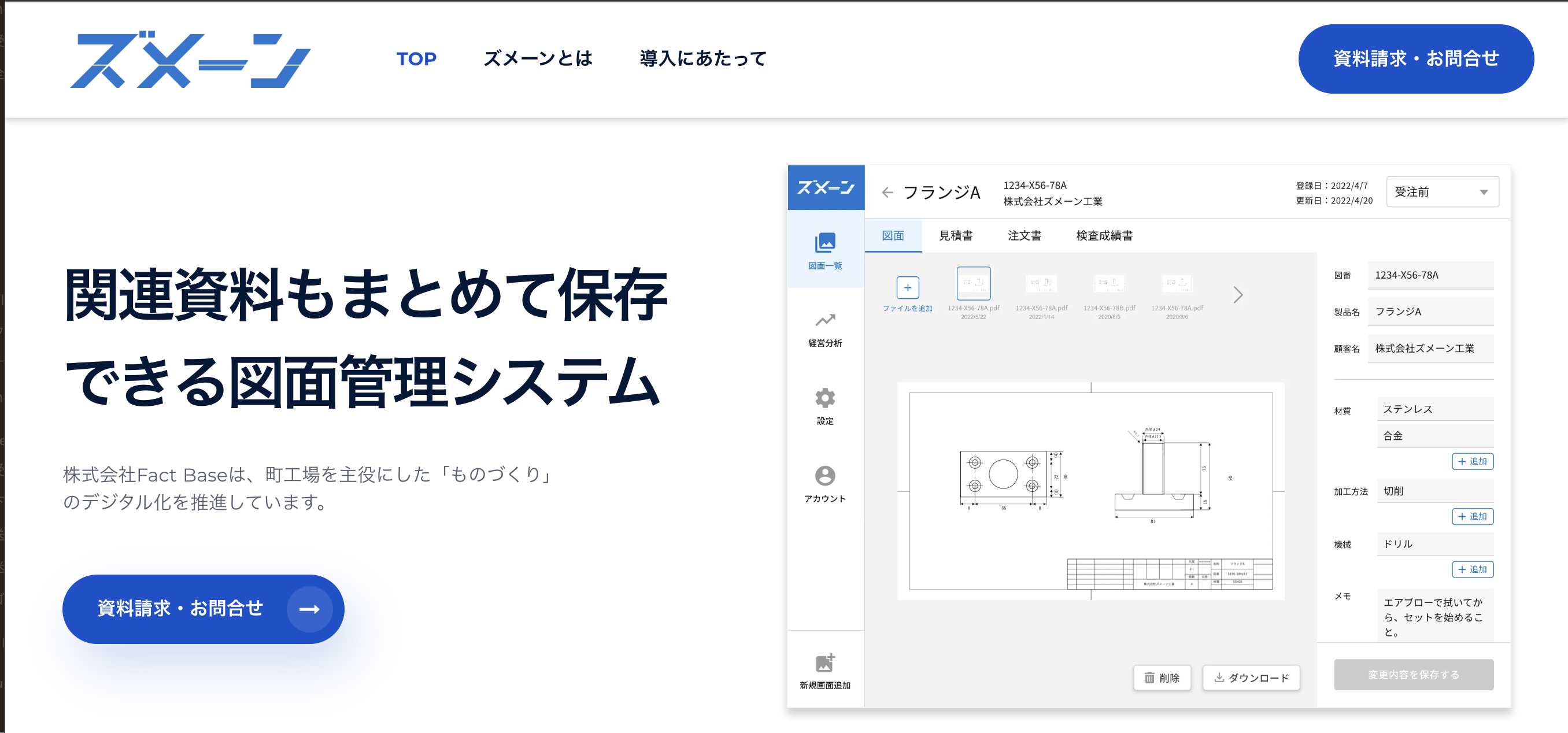
Task: Switch to the 注文書 tab
Action: pyautogui.click(x=1025, y=236)
